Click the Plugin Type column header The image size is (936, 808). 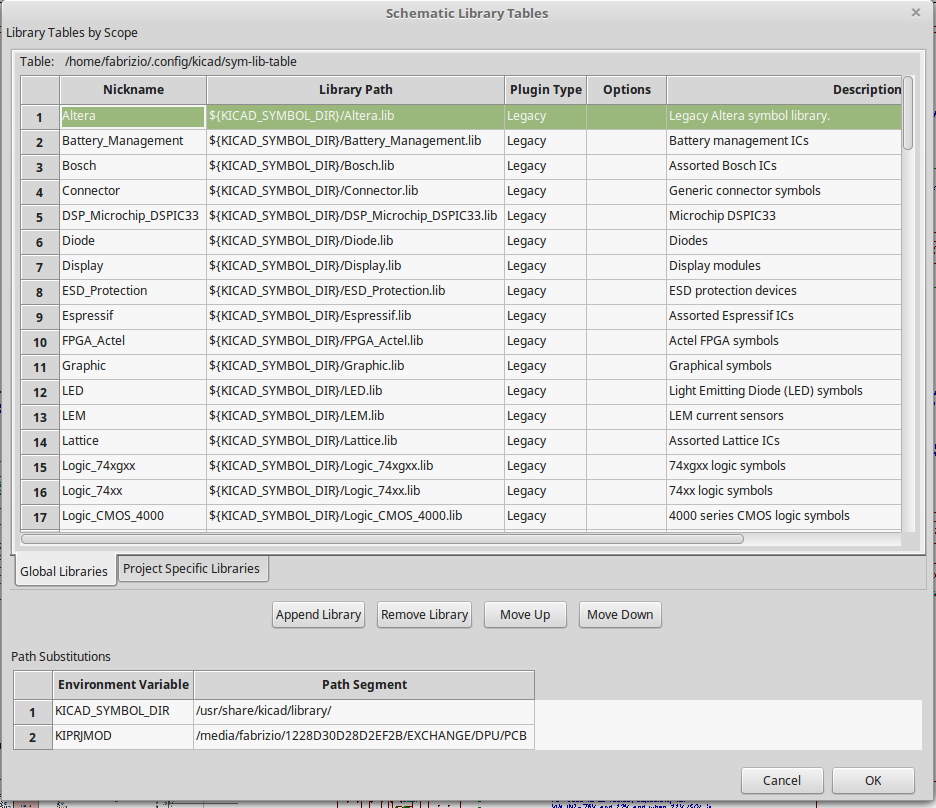(x=545, y=90)
